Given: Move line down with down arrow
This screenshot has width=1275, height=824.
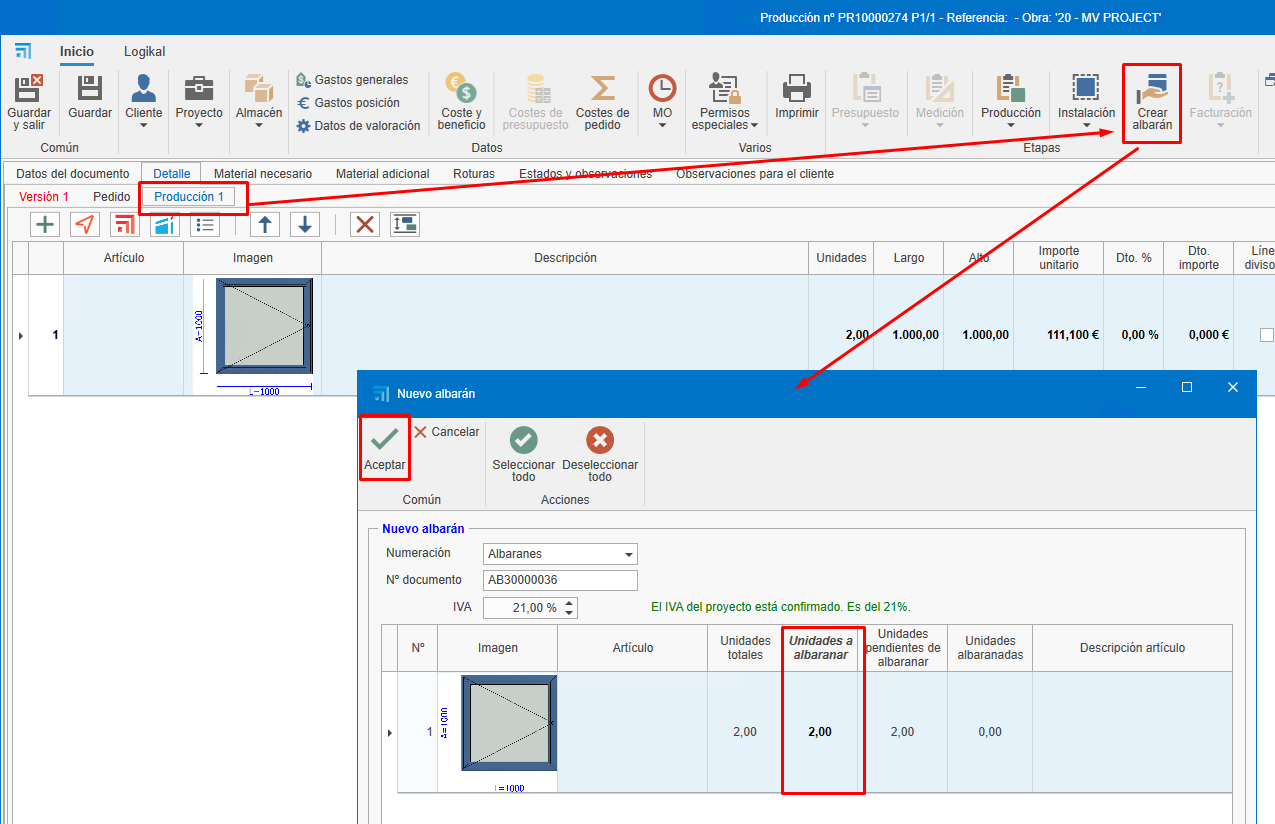Looking at the screenshot, I should coord(305,224).
